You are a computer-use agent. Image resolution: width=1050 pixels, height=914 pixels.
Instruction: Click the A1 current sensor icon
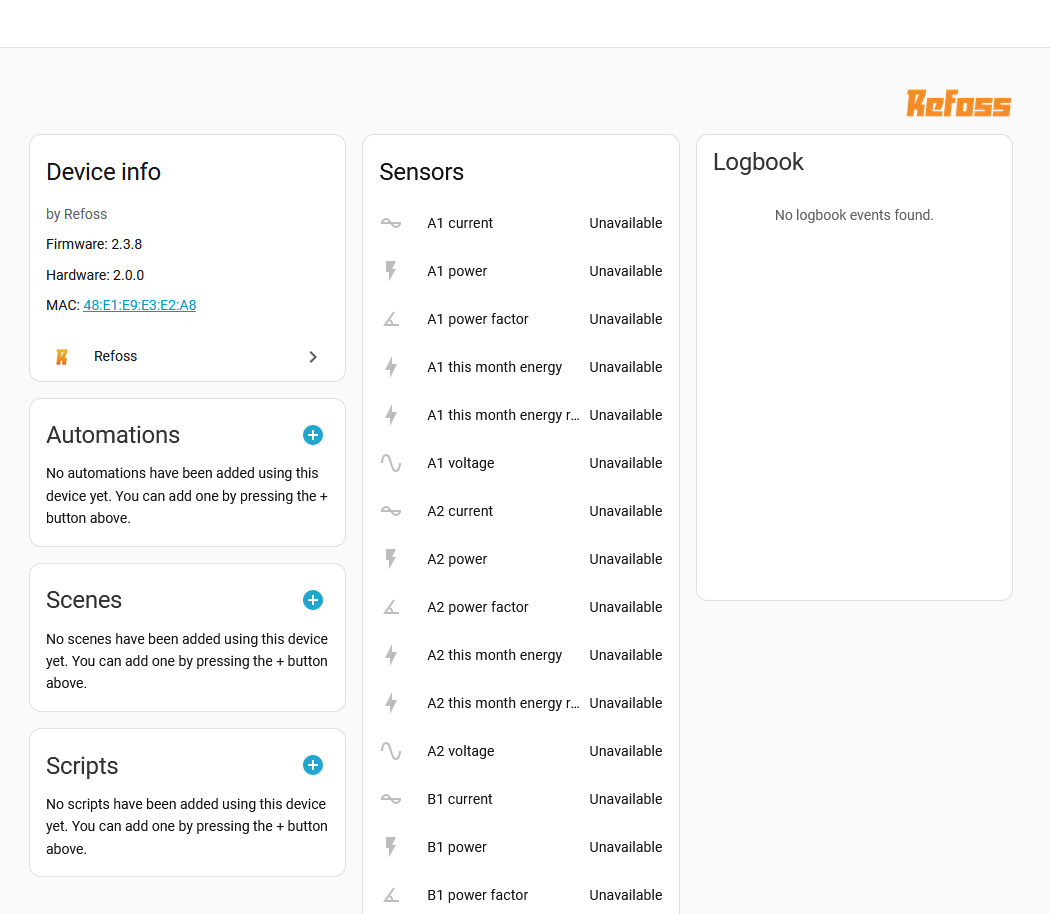pos(391,223)
